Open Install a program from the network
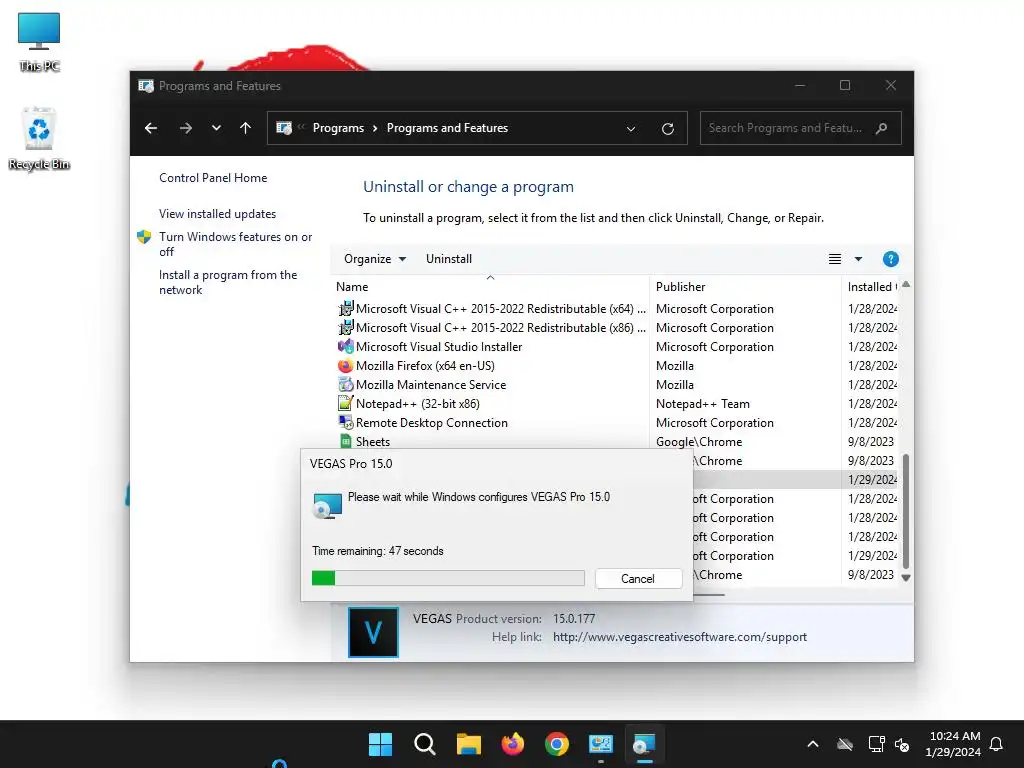The image size is (1024, 768). coord(228,282)
